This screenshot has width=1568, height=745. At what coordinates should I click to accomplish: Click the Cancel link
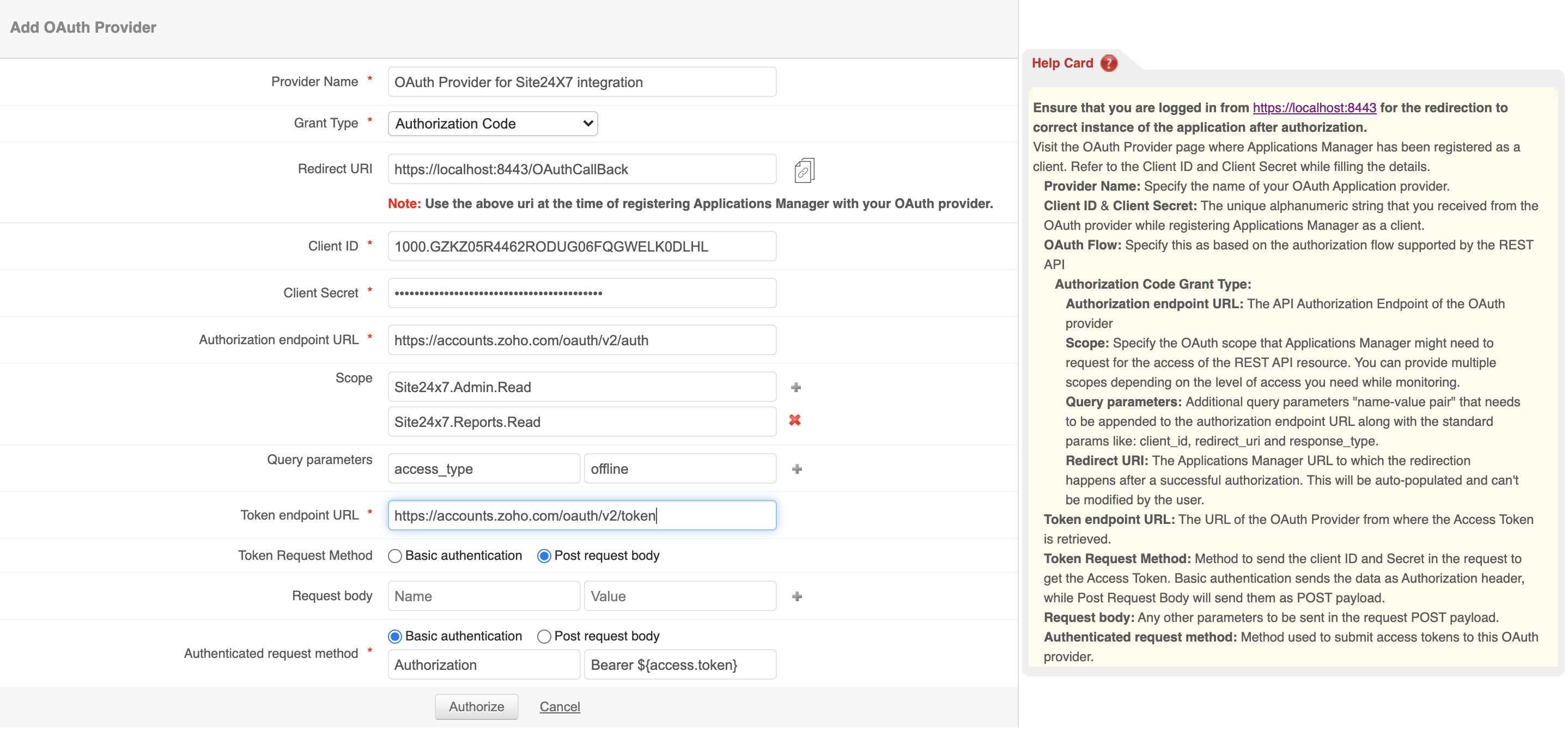pyautogui.click(x=560, y=707)
